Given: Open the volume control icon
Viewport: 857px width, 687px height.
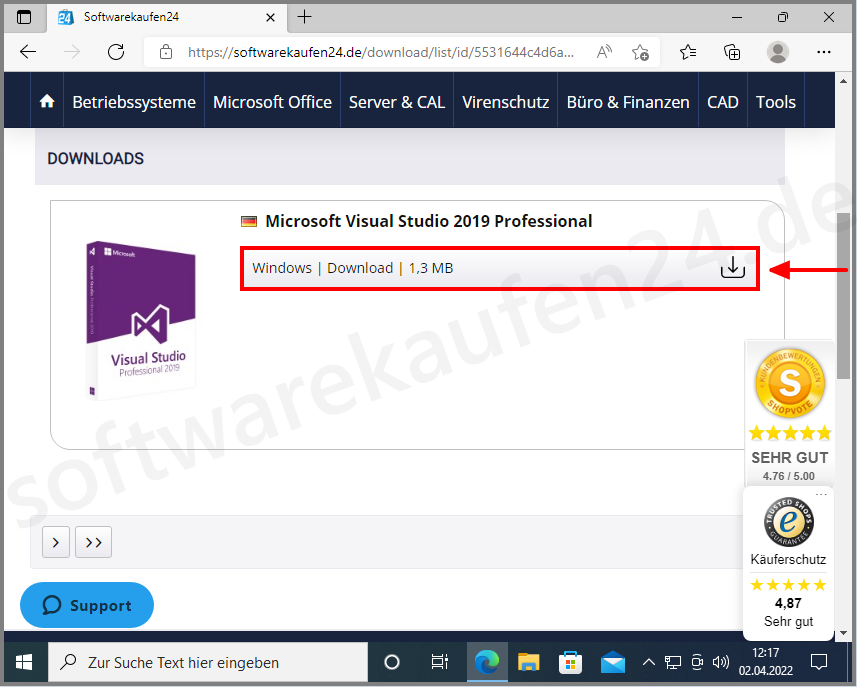Looking at the screenshot, I should pyautogui.click(x=721, y=662).
